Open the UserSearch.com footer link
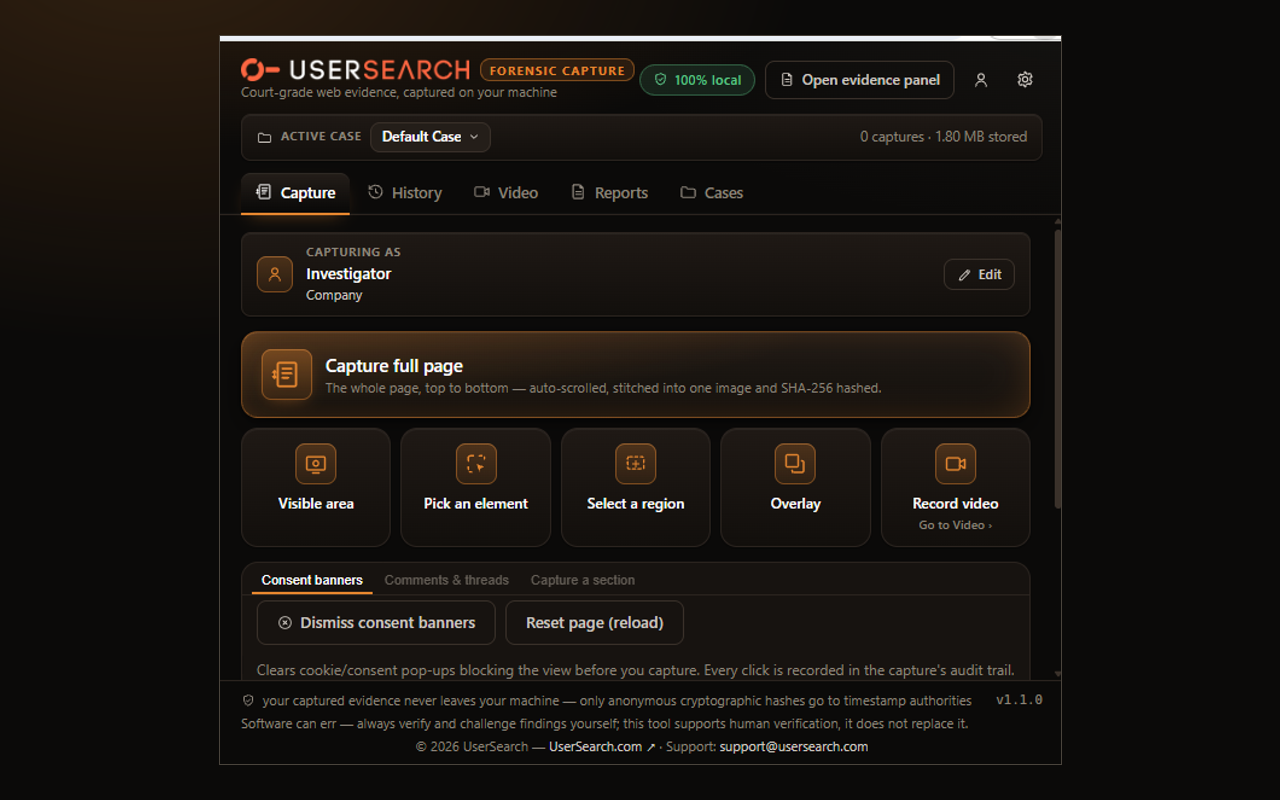1280x800 pixels. tap(602, 747)
